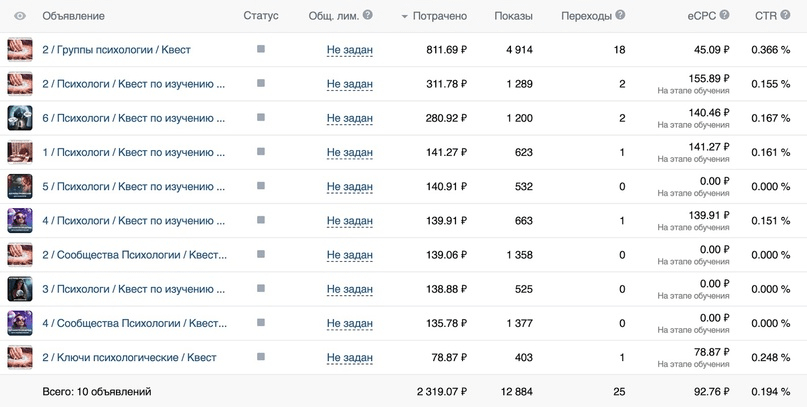Toggle status square of Группы психологии ad
807x407 pixels.
click(x=261, y=49)
